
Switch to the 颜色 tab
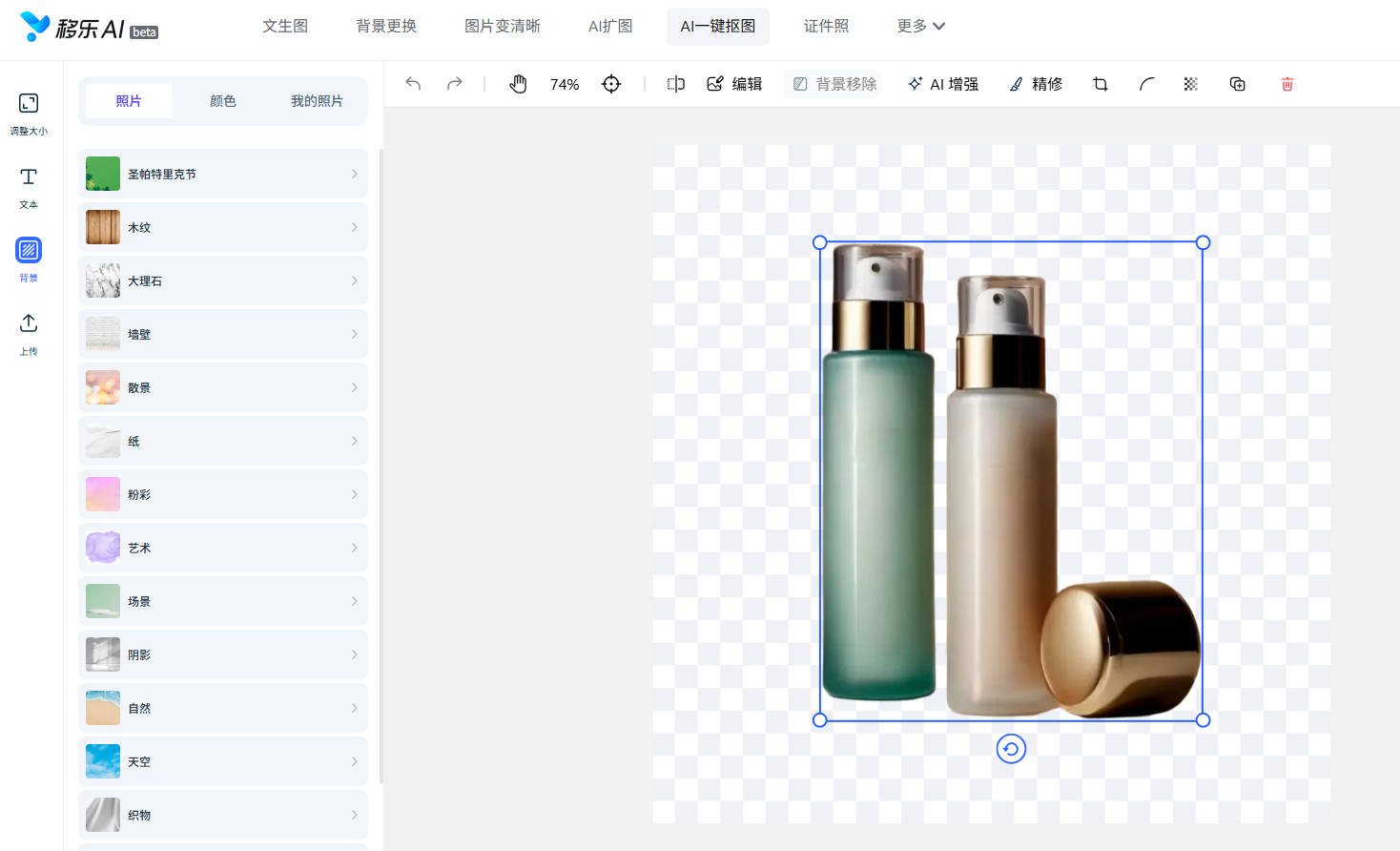click(x=223, y=101)
